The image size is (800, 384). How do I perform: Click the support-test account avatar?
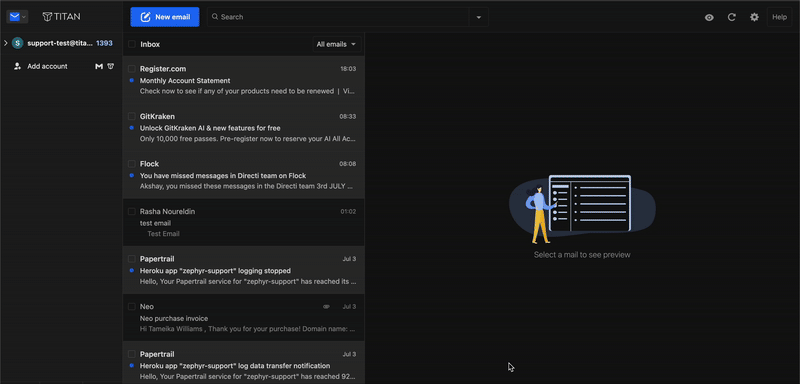pos(18,43)
